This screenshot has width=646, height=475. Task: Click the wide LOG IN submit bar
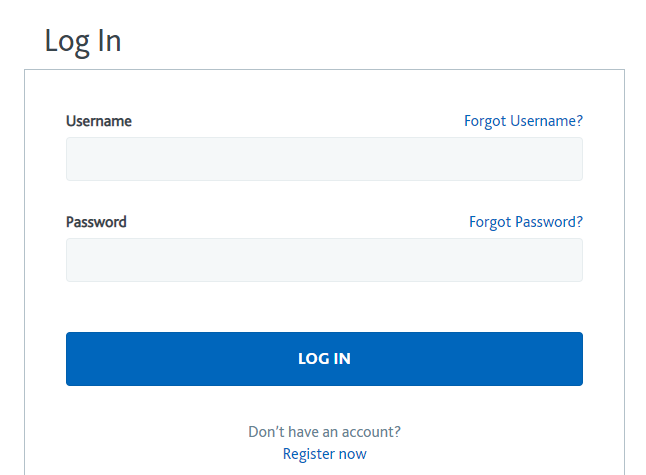324,359
